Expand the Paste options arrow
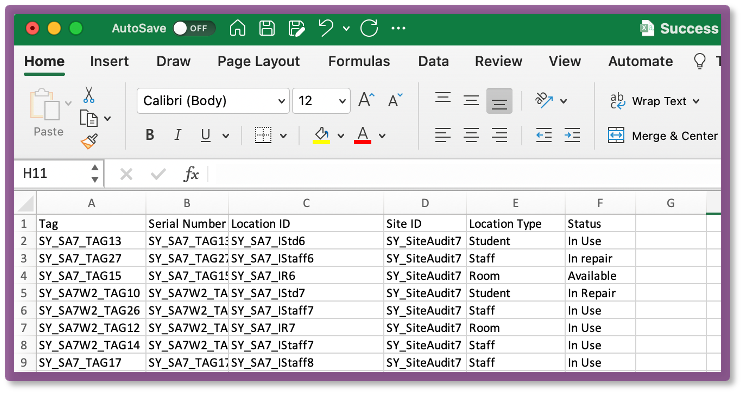The image size is (744, 394). (68, 103)
